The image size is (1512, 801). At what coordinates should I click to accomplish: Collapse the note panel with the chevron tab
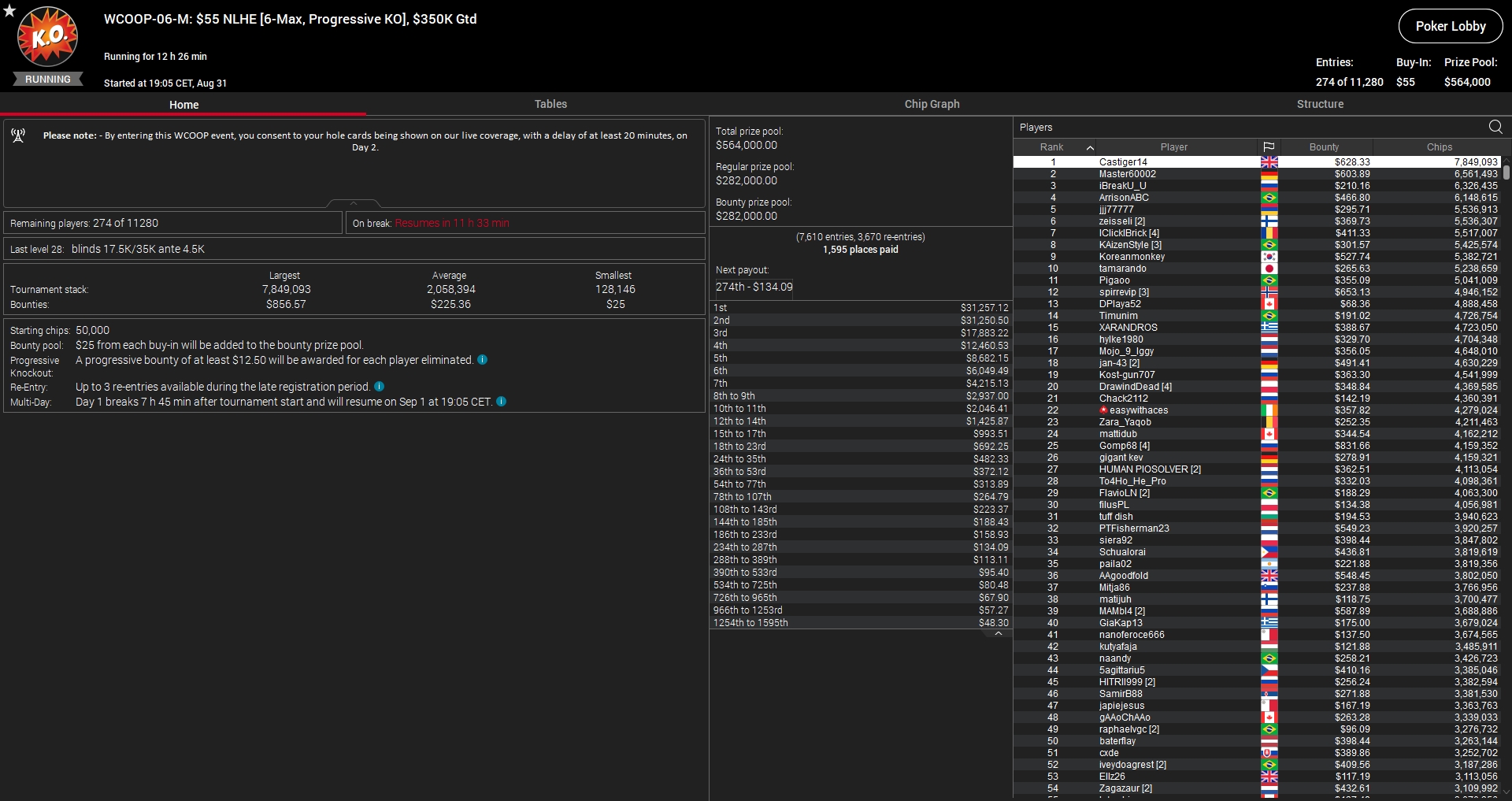click(x=354, y=203)
